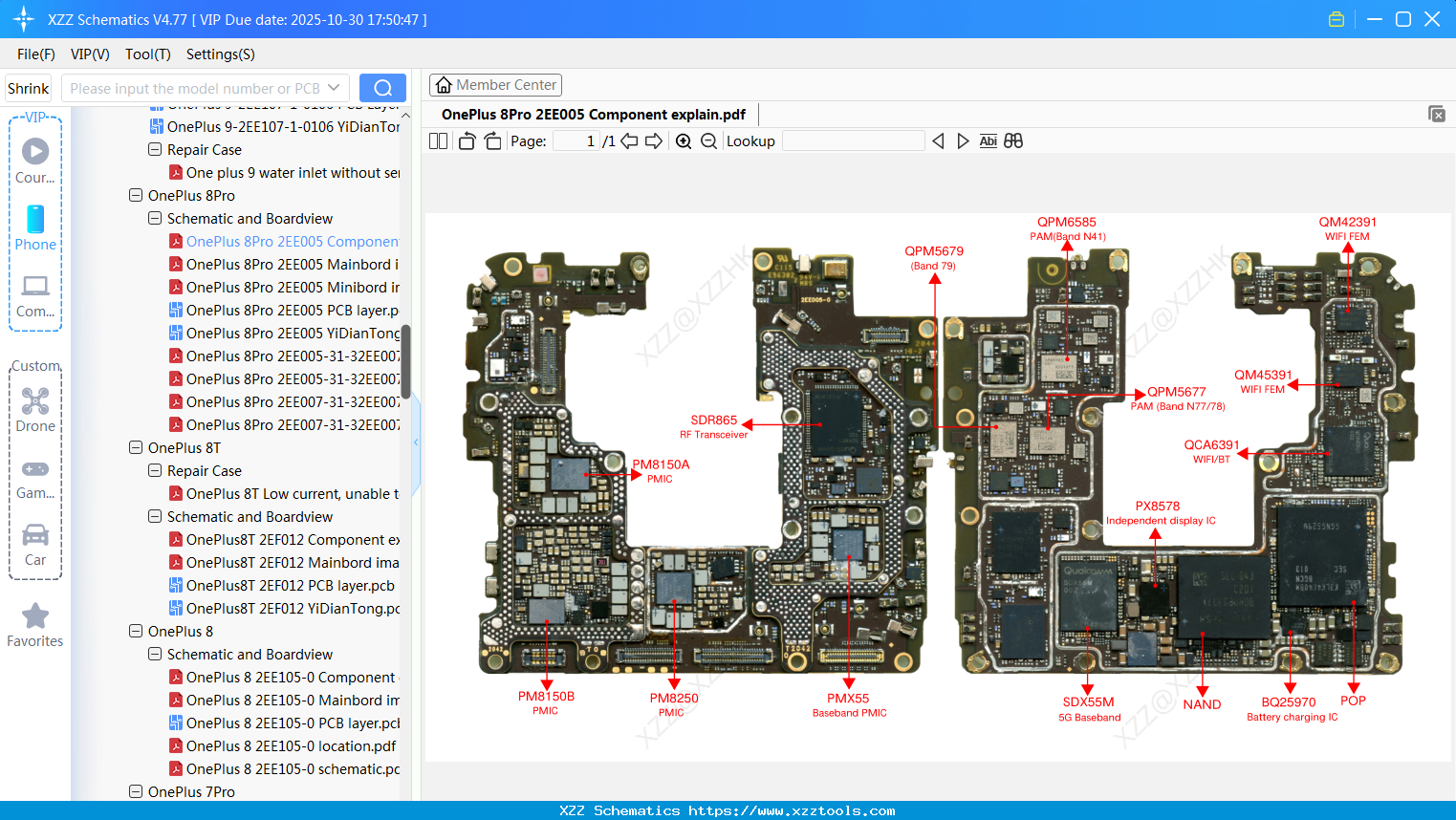Toggle case-sensitive lookup with Abi icon
The image size is (1456, 820).
(x=988, y=140)
